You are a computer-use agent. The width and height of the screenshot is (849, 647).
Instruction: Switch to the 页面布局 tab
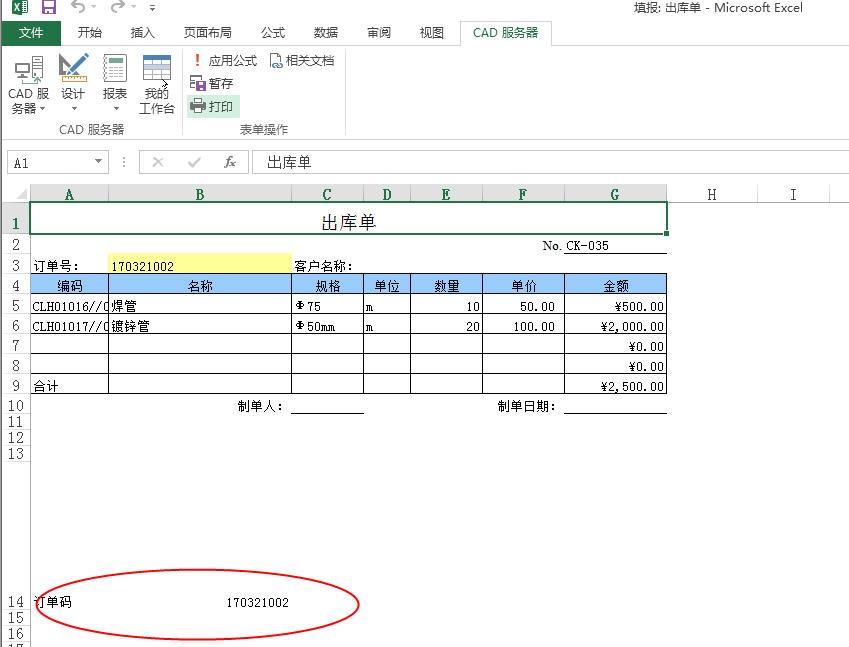pos(208,33)
